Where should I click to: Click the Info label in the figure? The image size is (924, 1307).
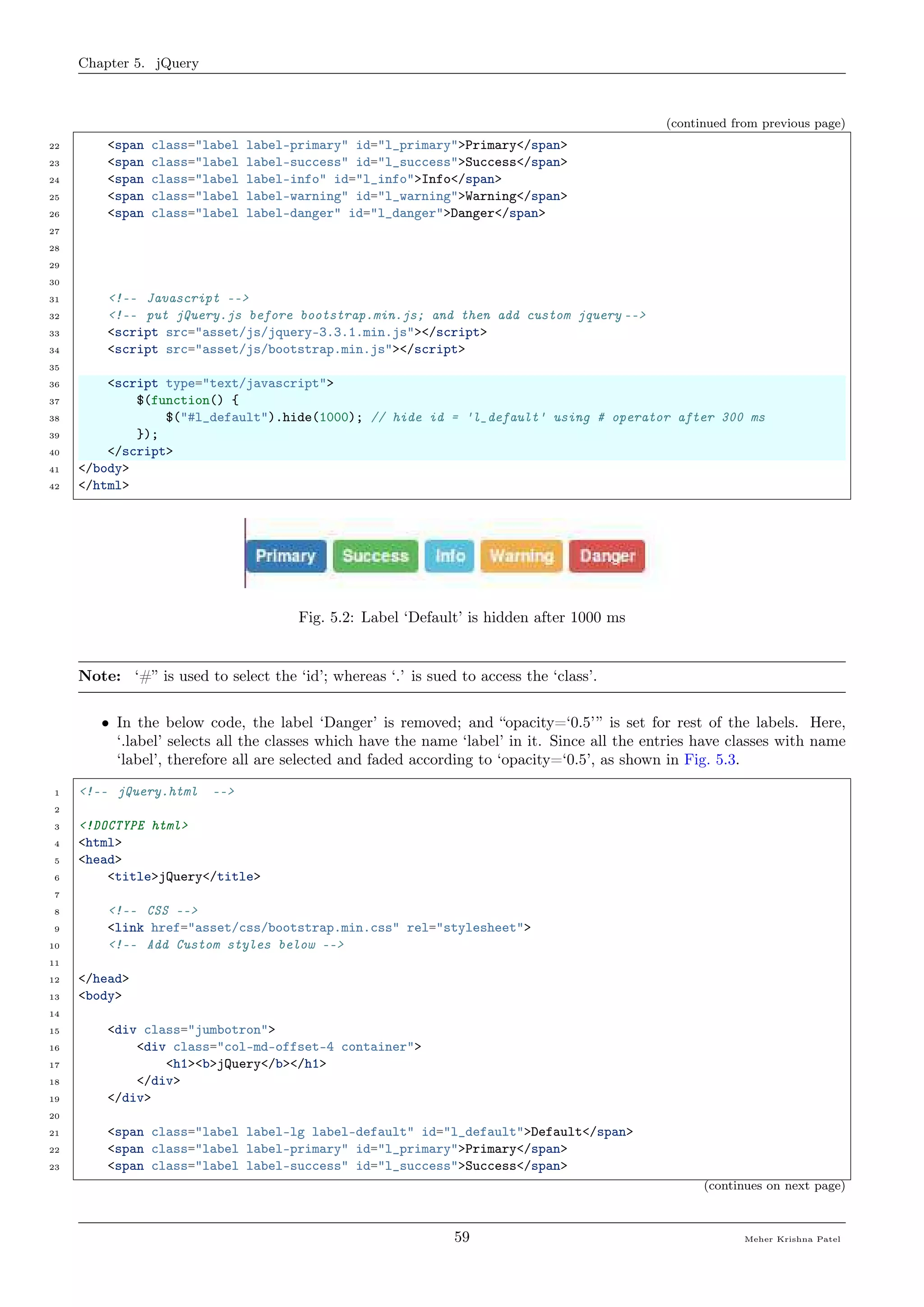click(449, 556)
